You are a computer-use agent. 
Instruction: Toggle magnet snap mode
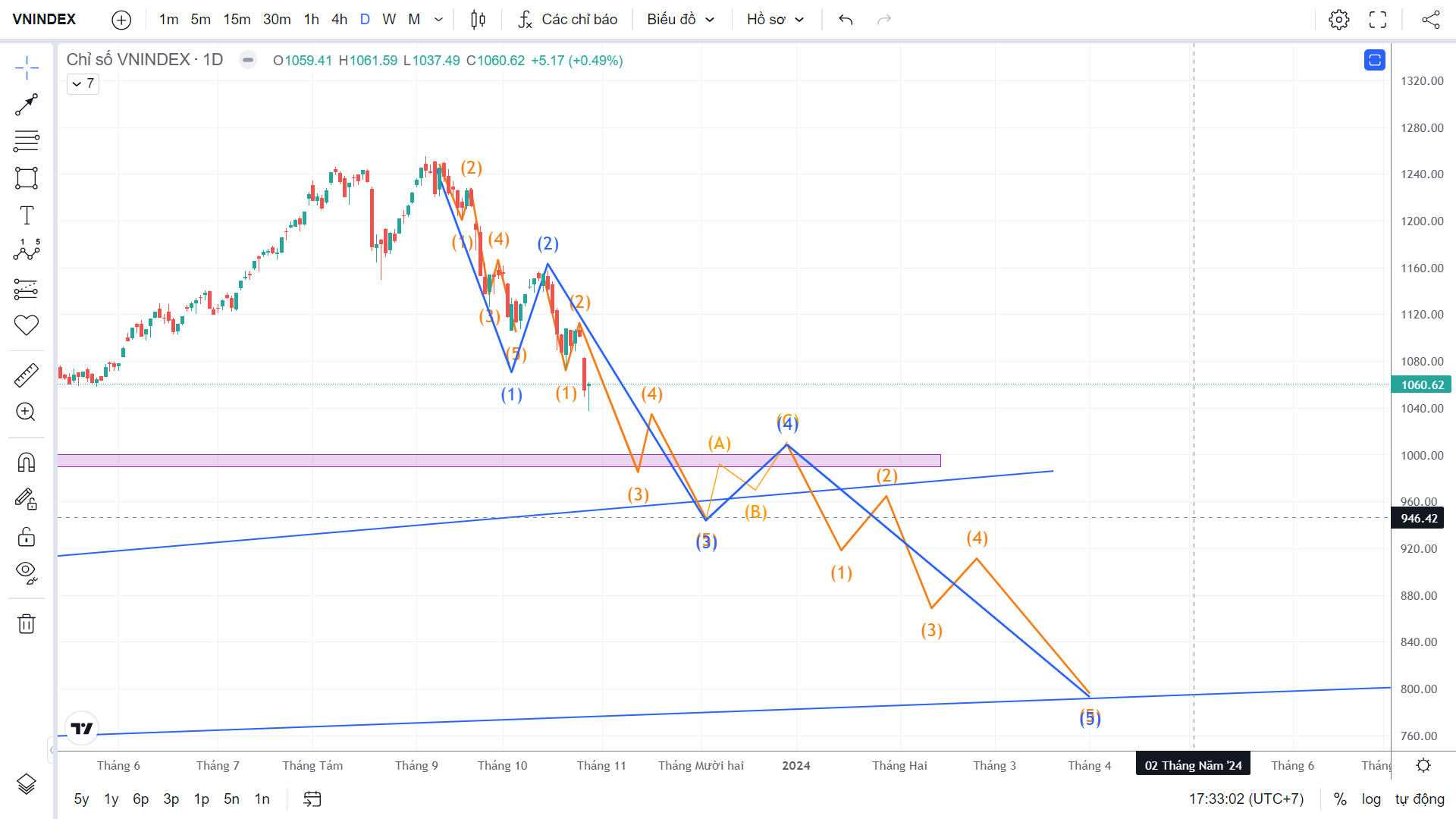click(x=27, y=462)
